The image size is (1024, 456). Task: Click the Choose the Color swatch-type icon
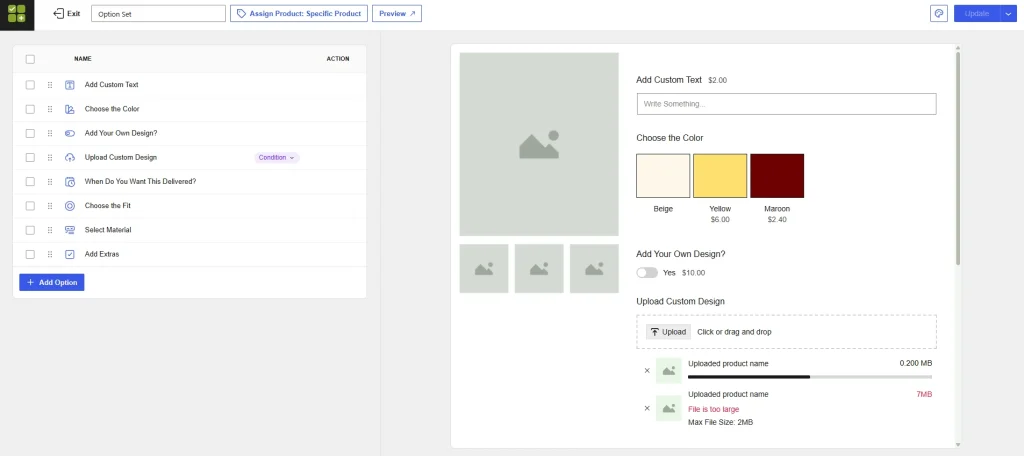click(70, 109)
